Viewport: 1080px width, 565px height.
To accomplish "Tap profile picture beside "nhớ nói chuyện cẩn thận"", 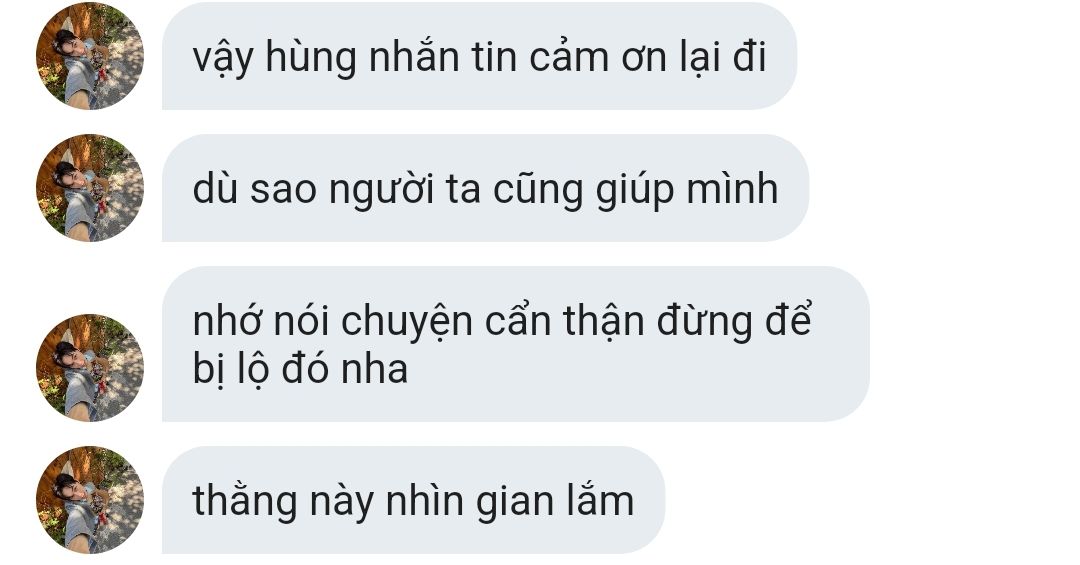I will pos(90,367).
